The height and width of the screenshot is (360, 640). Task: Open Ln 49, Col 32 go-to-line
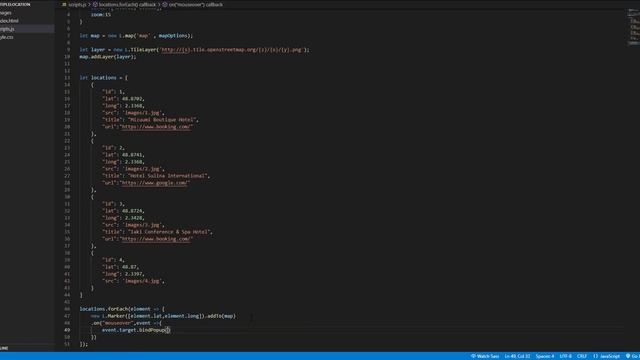click(517, 356)
